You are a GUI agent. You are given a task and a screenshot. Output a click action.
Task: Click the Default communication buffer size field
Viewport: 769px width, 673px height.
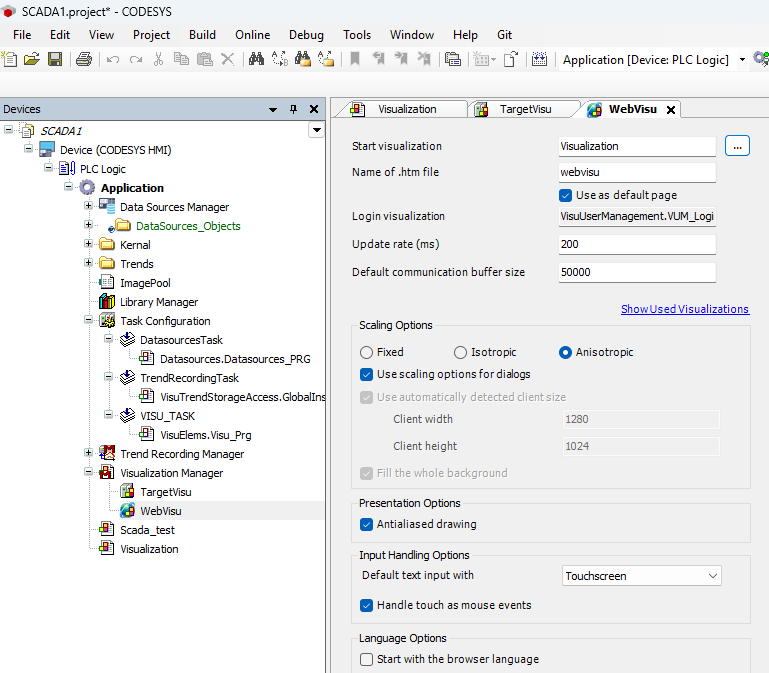coord(637,272)
